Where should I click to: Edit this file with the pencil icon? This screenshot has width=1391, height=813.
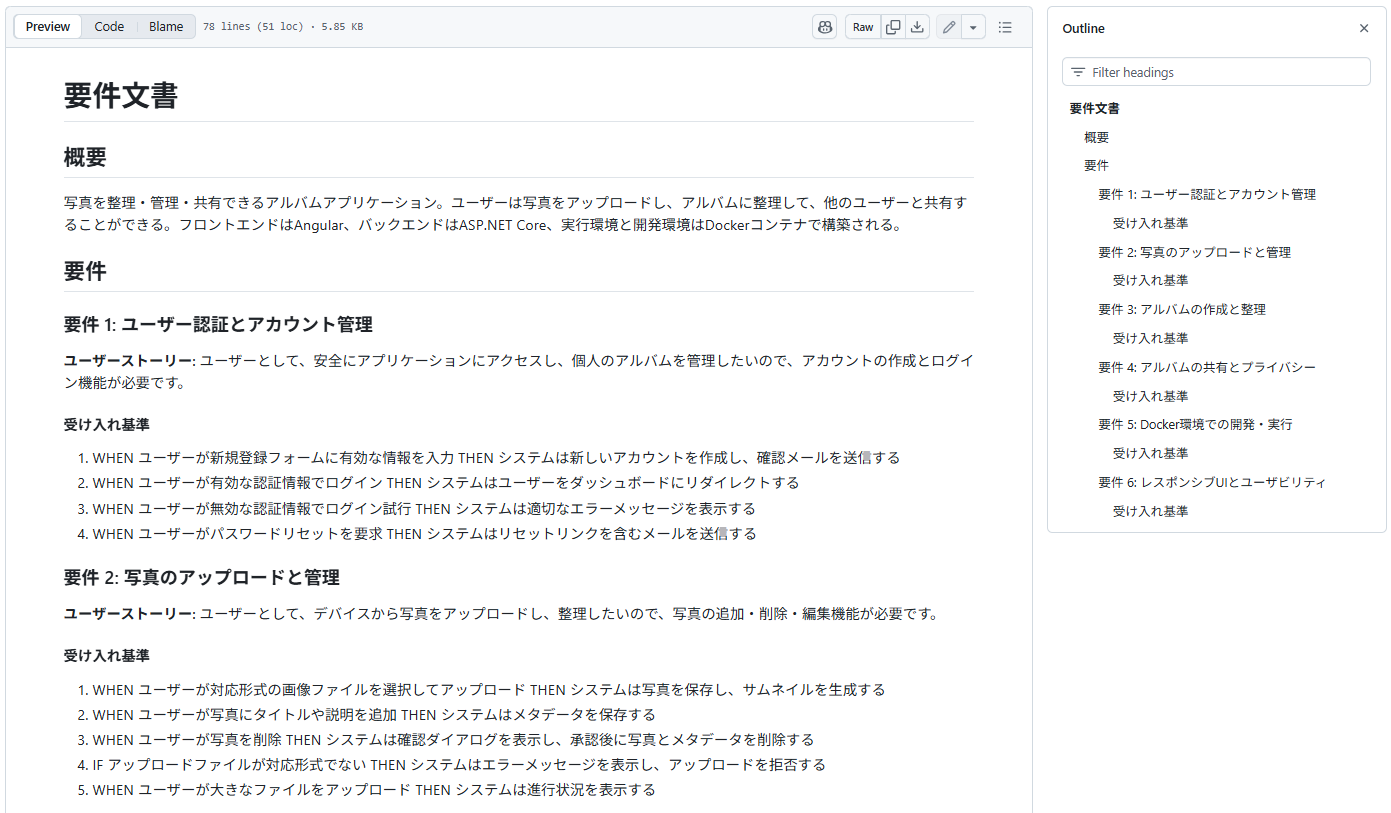pyautogui.click(x=949, y=27)
